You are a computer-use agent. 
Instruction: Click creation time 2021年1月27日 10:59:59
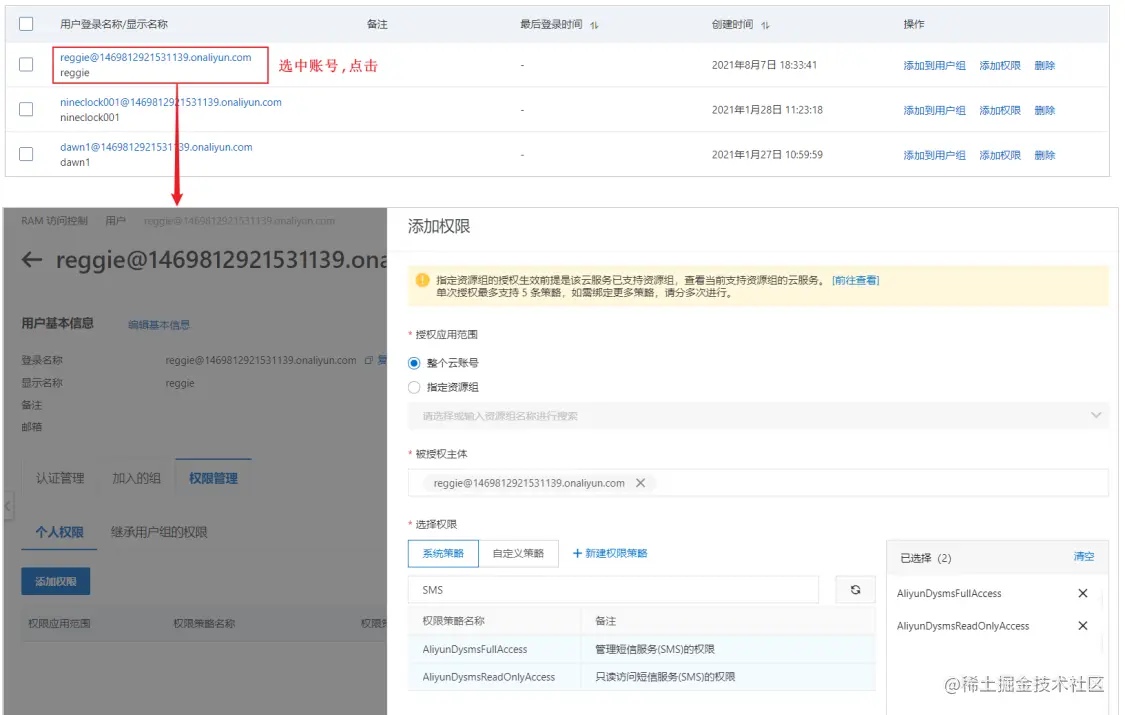click(x=767, y=154)
